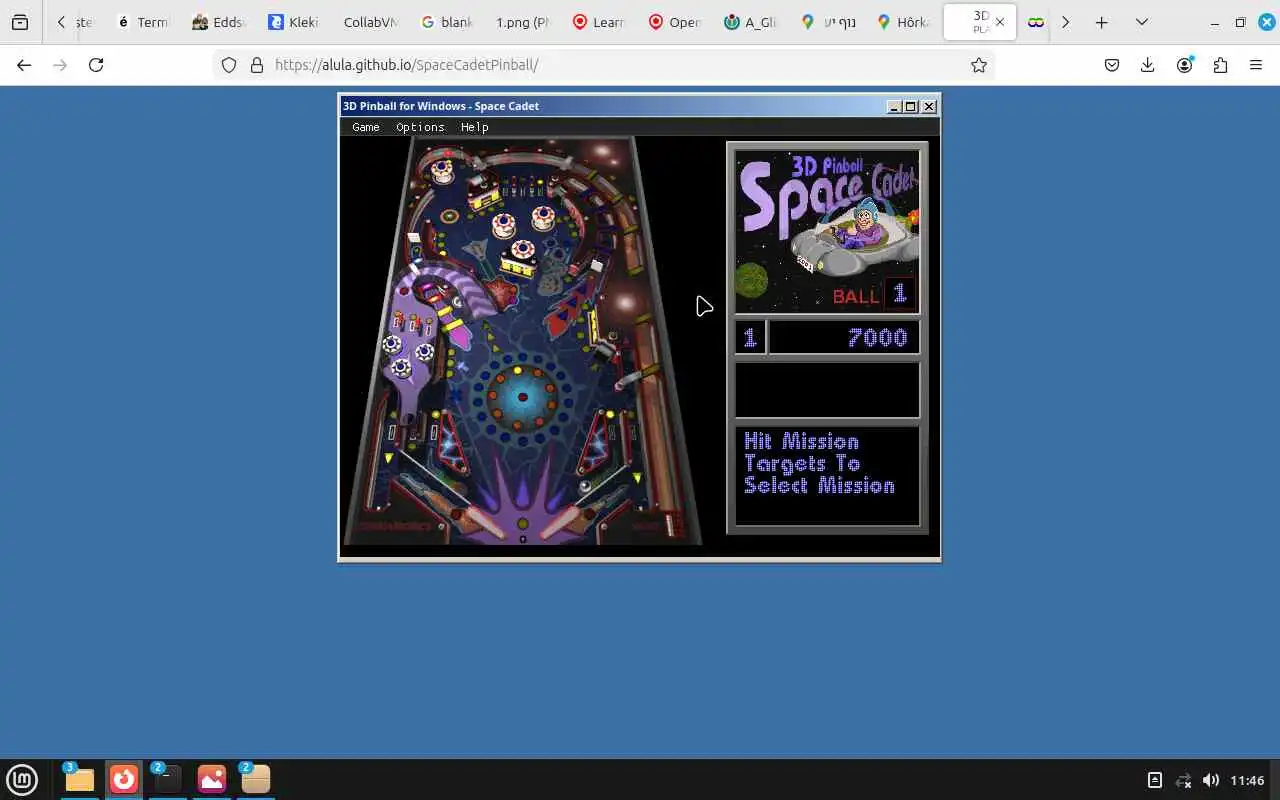
Task: Close the 3D Pinball game window
Action: point(929,106)
